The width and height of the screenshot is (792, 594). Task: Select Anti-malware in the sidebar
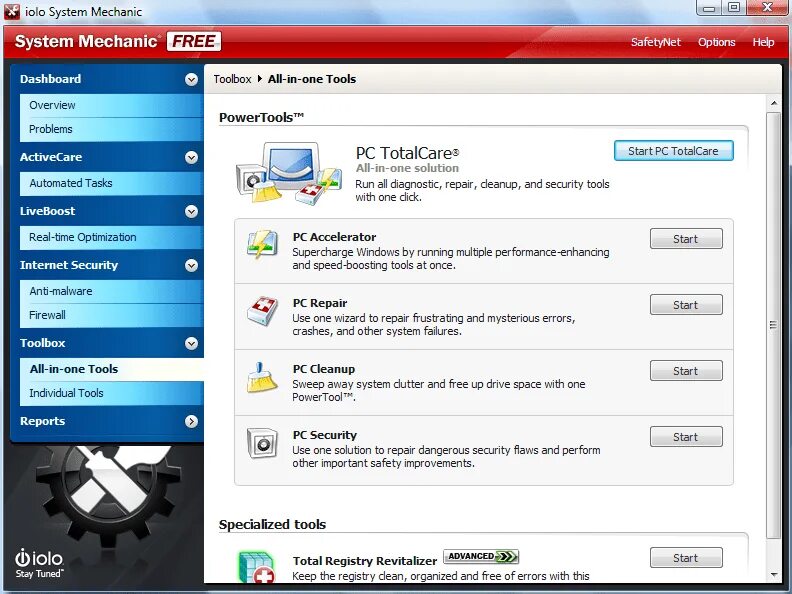coord(111,291)
